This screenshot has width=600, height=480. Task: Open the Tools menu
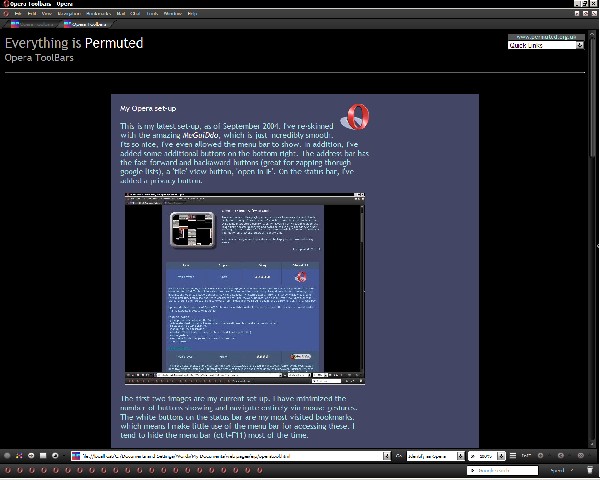point(152,14)
